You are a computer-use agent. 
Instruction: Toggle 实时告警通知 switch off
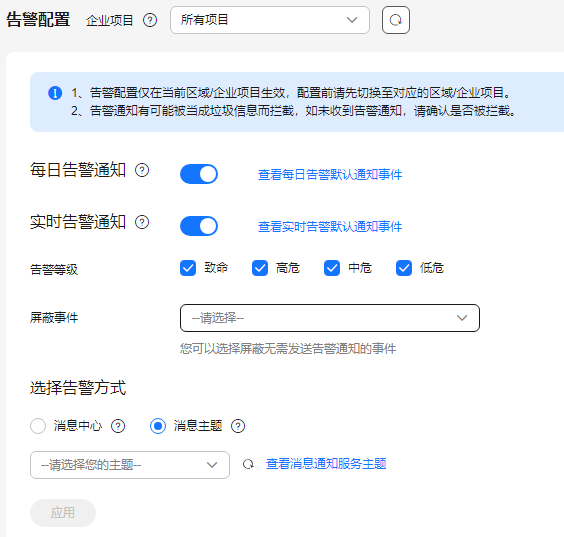coord(199,226)
